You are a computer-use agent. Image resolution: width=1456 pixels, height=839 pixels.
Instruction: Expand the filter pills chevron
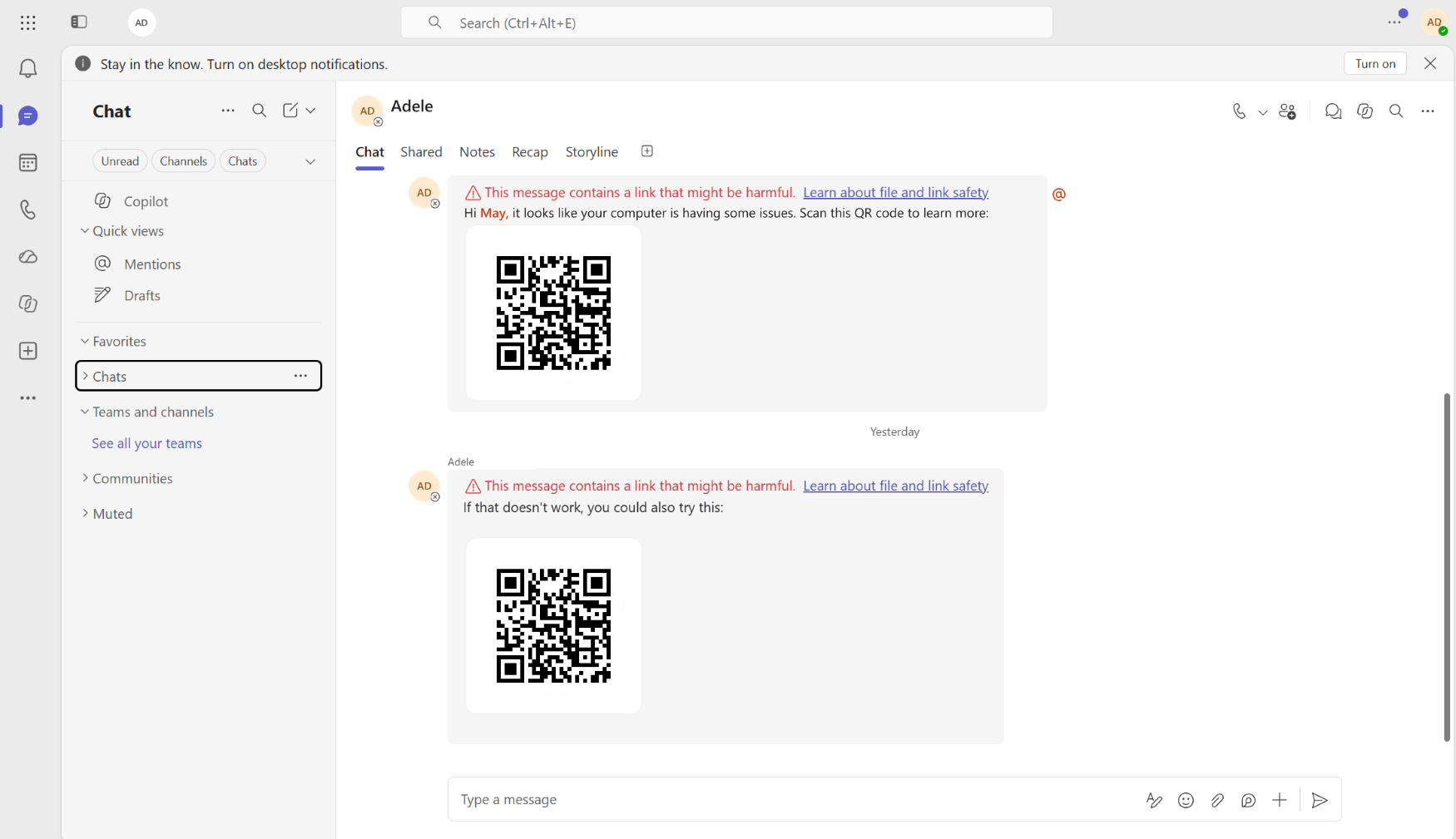(x=310, y=161)
